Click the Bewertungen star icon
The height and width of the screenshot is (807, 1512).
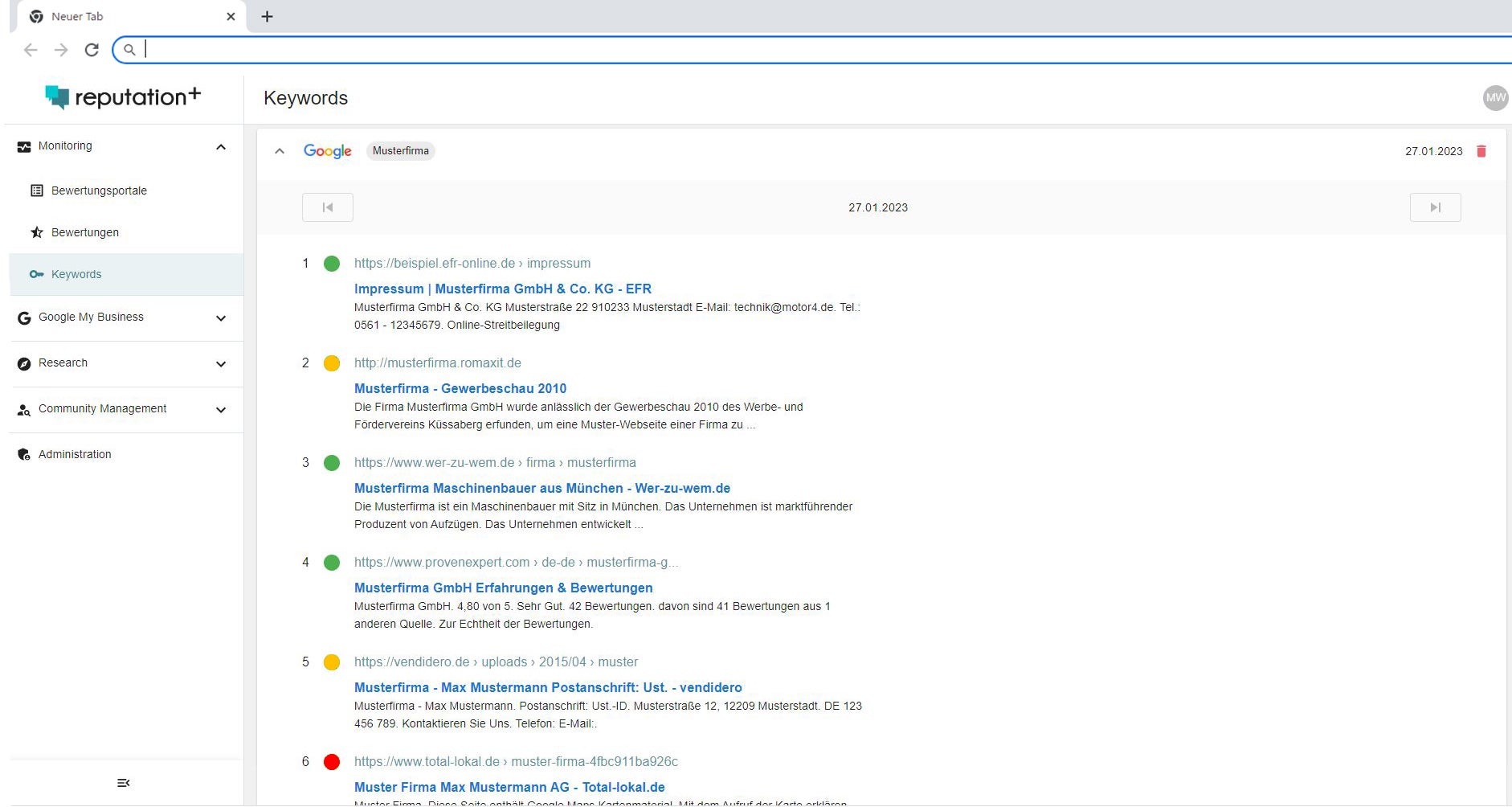tap(37, 232)
